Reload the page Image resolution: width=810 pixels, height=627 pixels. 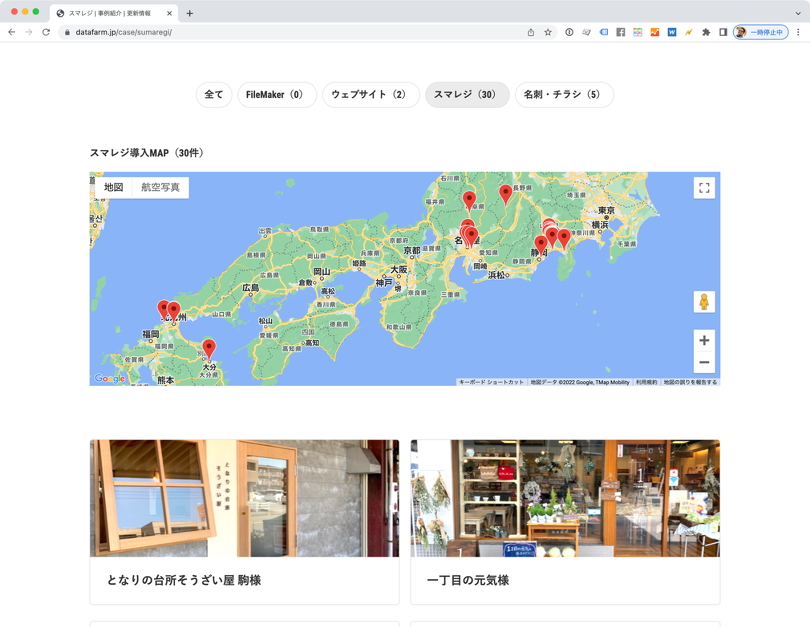coord(46,32)
